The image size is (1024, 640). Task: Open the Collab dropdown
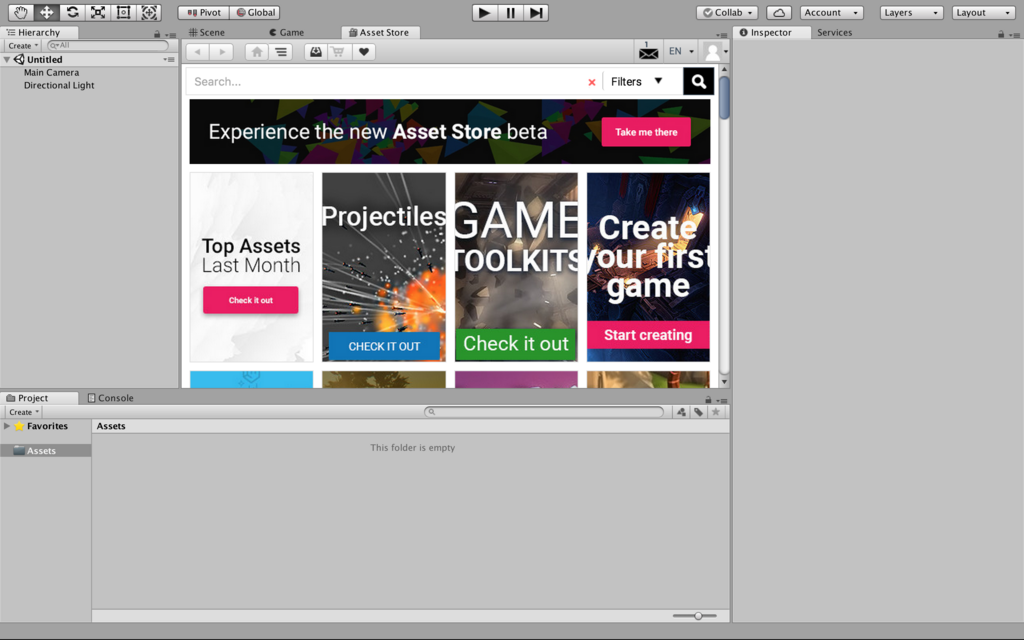(728, 12)
